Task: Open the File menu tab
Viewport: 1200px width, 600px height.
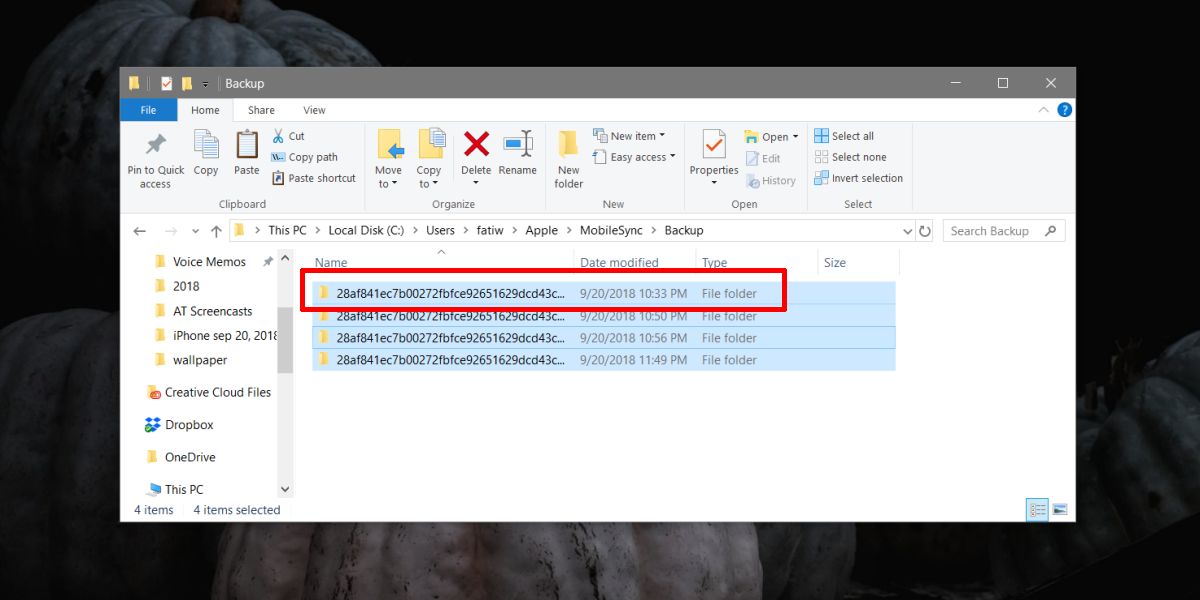Action: (x=148, y=110)
